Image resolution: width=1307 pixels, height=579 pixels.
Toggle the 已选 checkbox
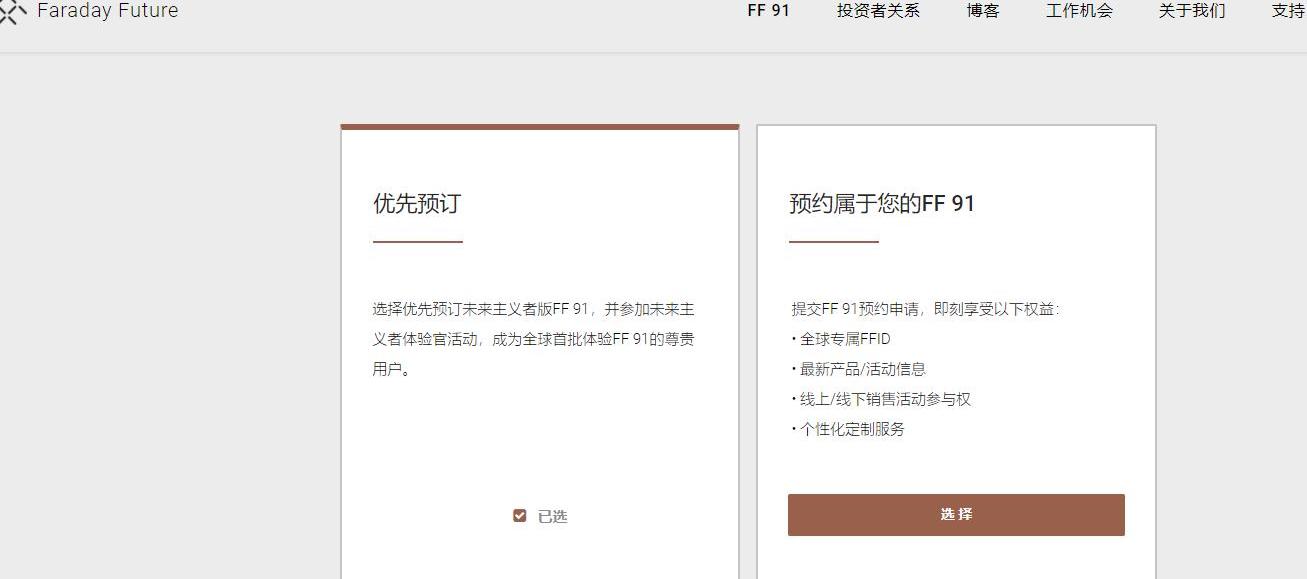520,516
